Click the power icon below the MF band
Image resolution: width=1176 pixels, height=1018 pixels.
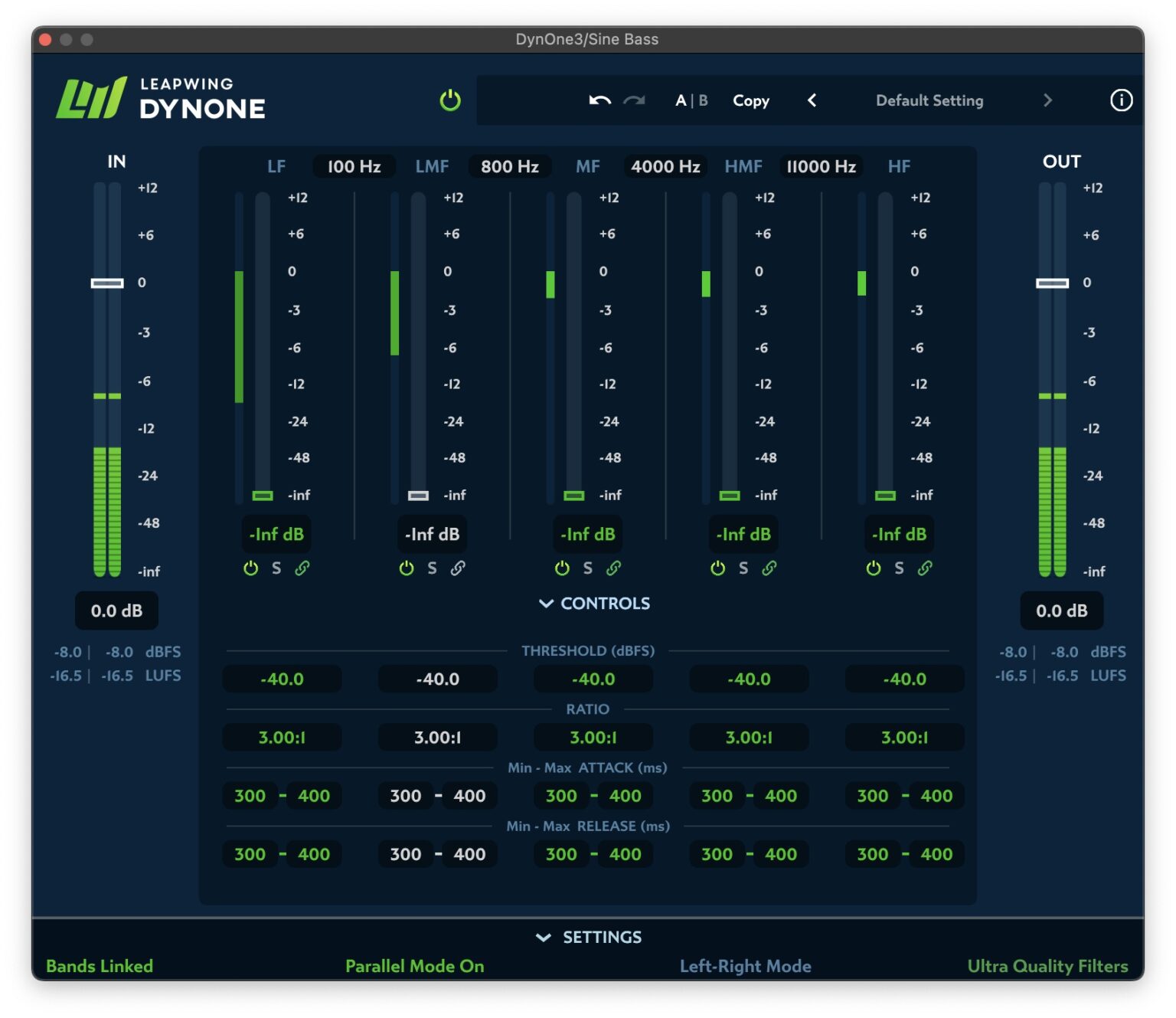pos(562,568)
